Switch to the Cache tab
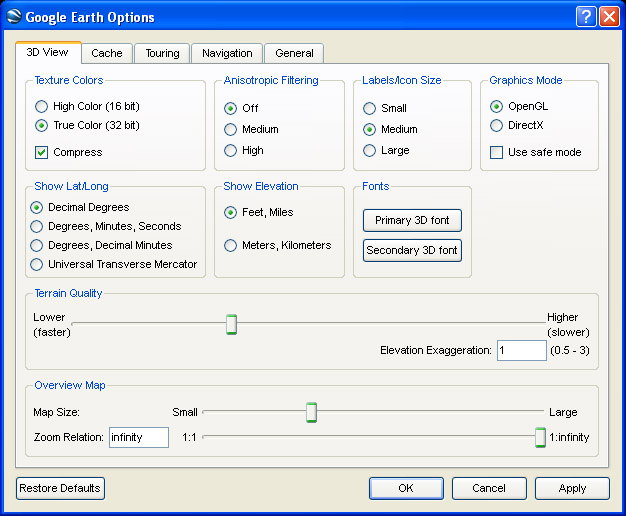The image size is (626, 516). [x=107, y=53]
